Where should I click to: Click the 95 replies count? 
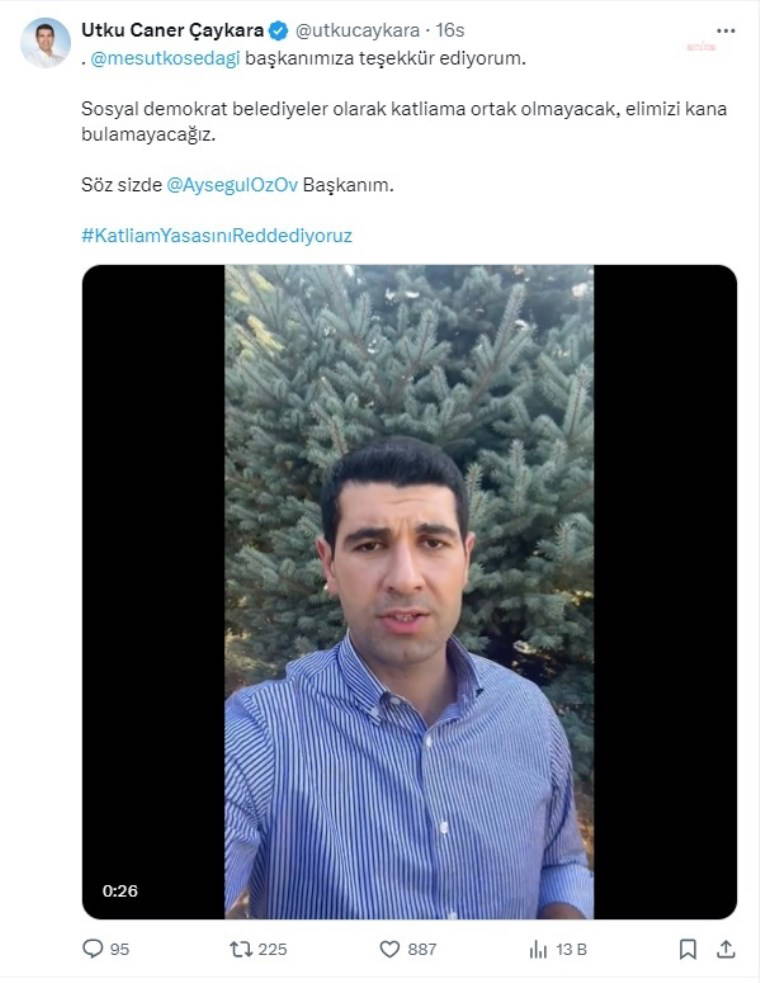(x=119, y=949)
